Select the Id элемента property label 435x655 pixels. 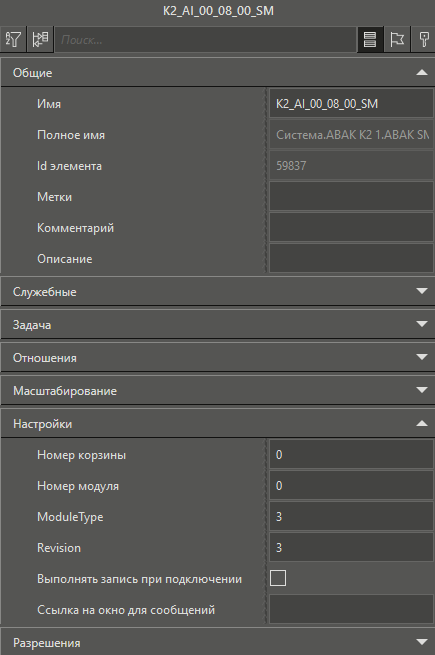coord(69,166)
